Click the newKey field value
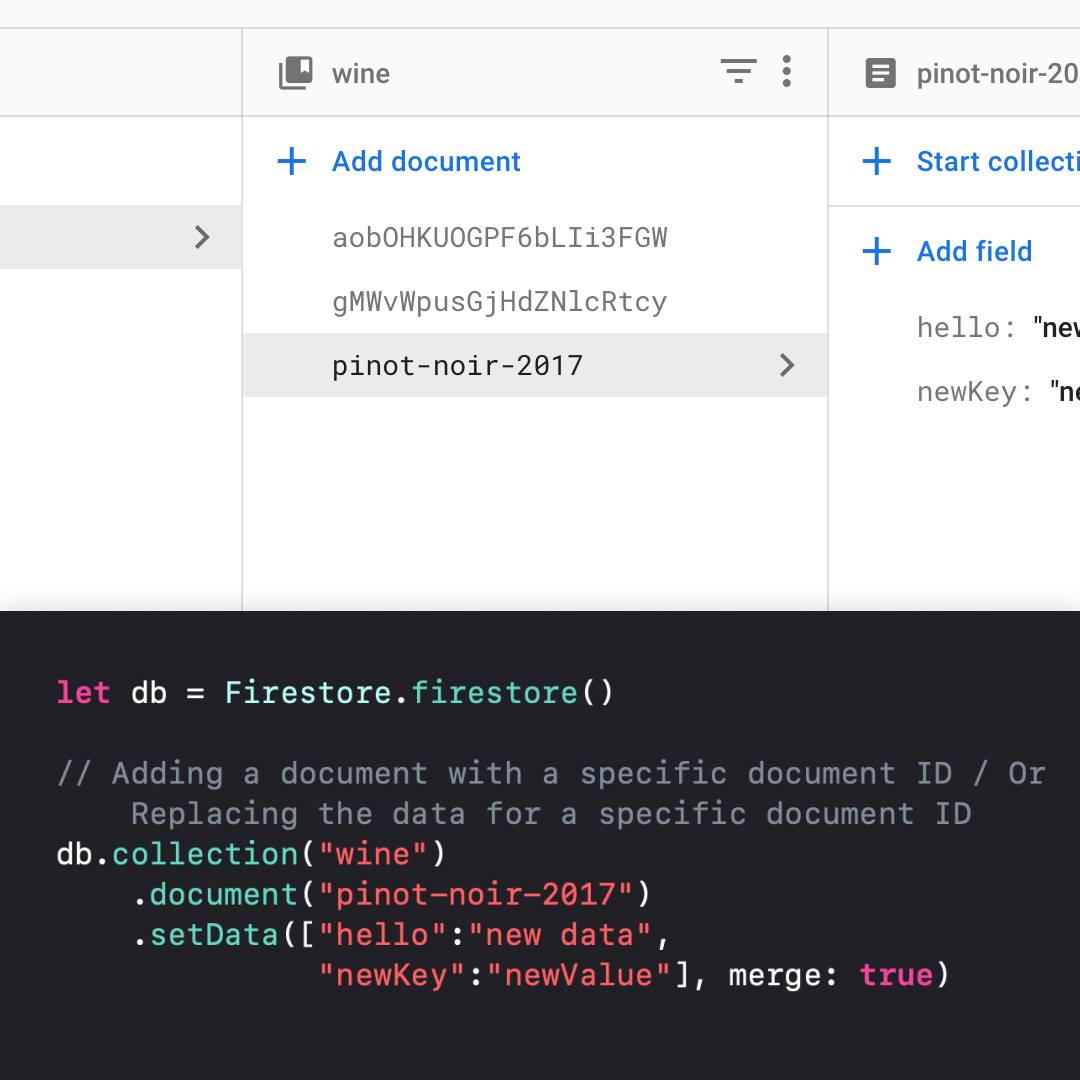Screen dimensions: 1080x1080 coord(1065,391)
